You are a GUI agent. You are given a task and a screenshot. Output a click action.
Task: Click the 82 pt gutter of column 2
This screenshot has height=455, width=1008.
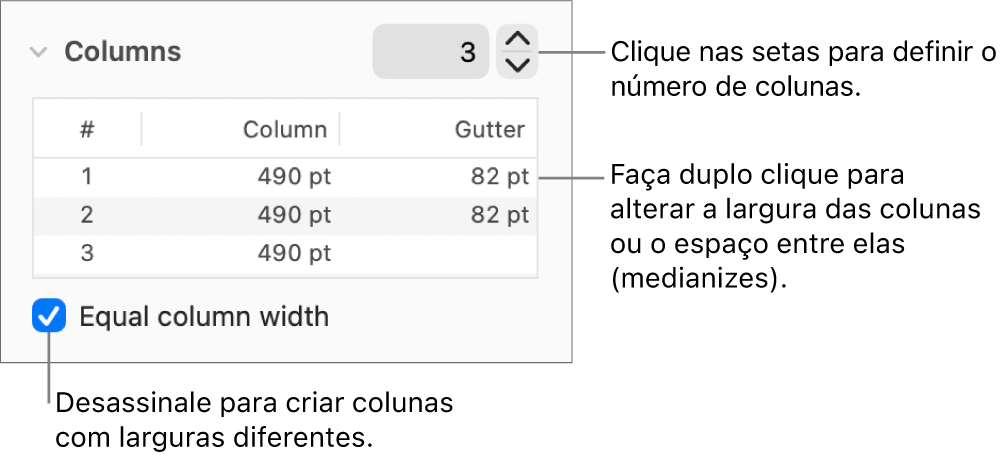coord(500,215)
